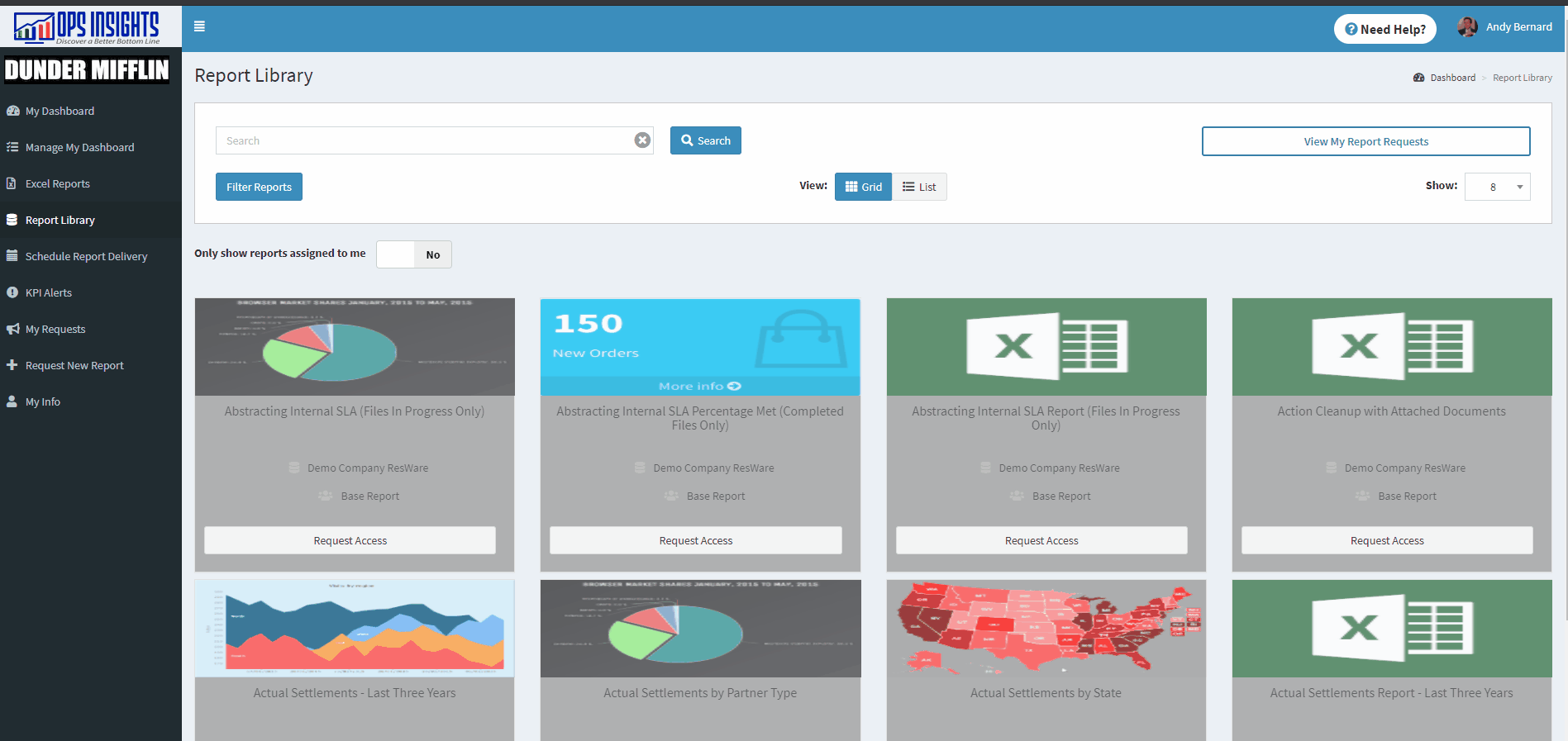1568x741 pixels.
Task: Click the My Requests megaphone icon
Action: coord(12,329)
